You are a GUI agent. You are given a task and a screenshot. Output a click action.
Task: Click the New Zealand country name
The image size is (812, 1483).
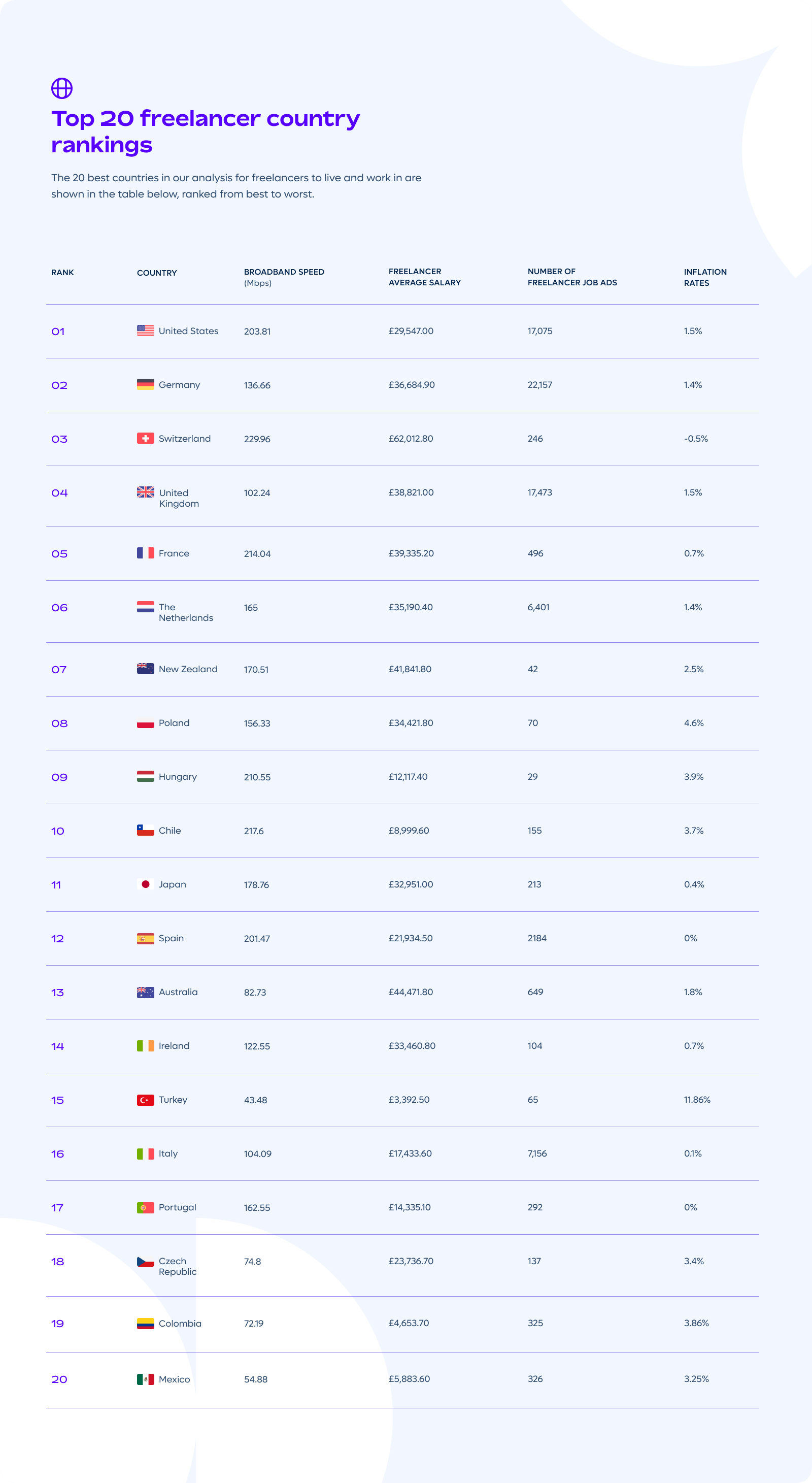click(188, 669)
